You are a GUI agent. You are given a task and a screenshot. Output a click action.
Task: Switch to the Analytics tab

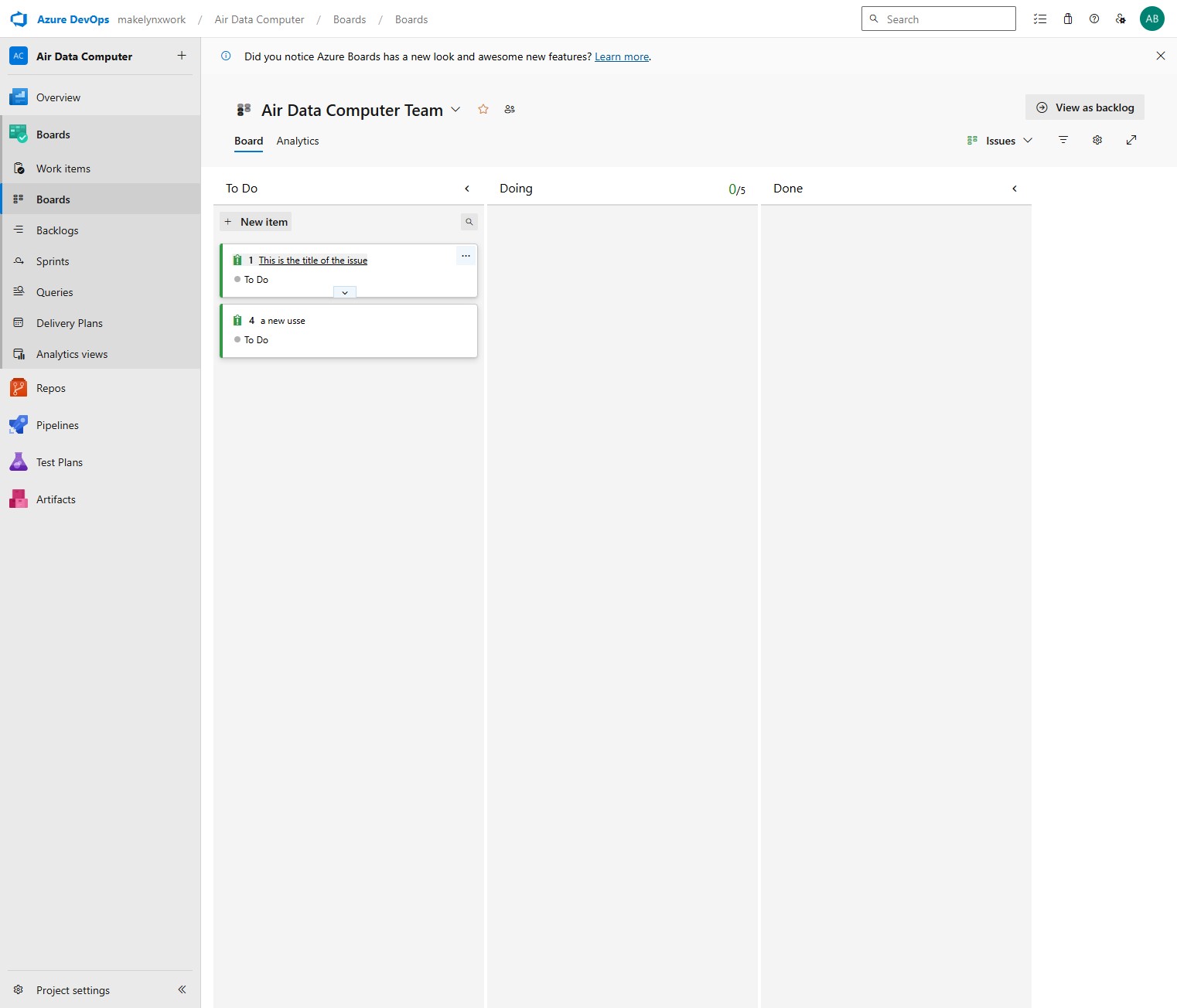coord(298,141)
